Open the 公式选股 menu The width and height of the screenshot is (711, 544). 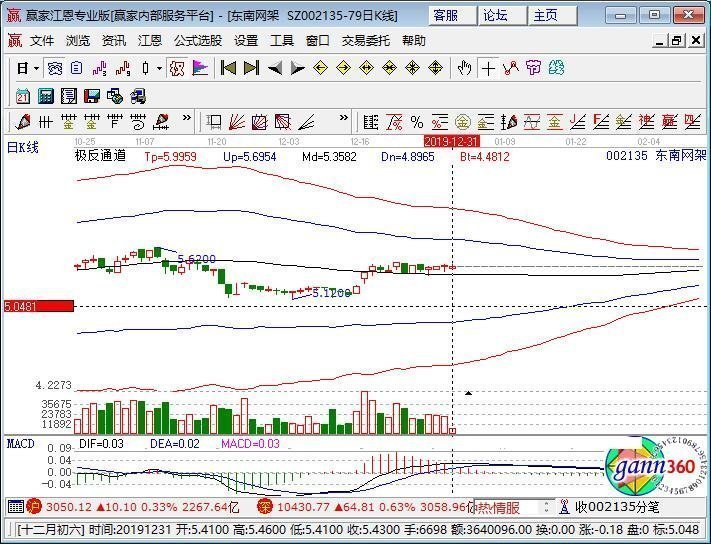click(x=198, y=41)
